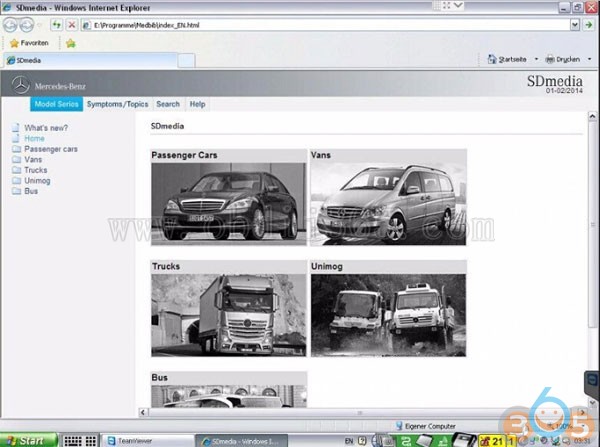Click the Trucks folder icon
600x447 pixels.
[16, 170]
